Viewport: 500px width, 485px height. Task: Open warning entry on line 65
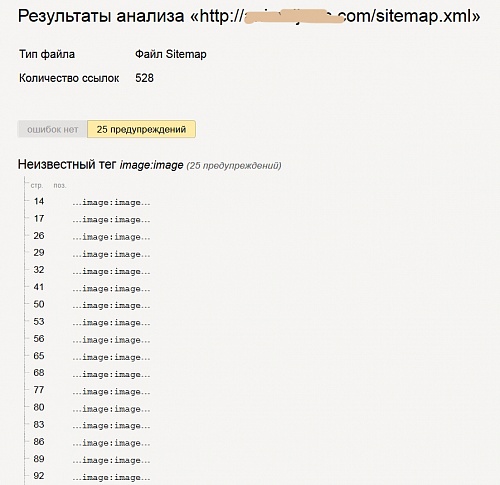coord(92,356)
